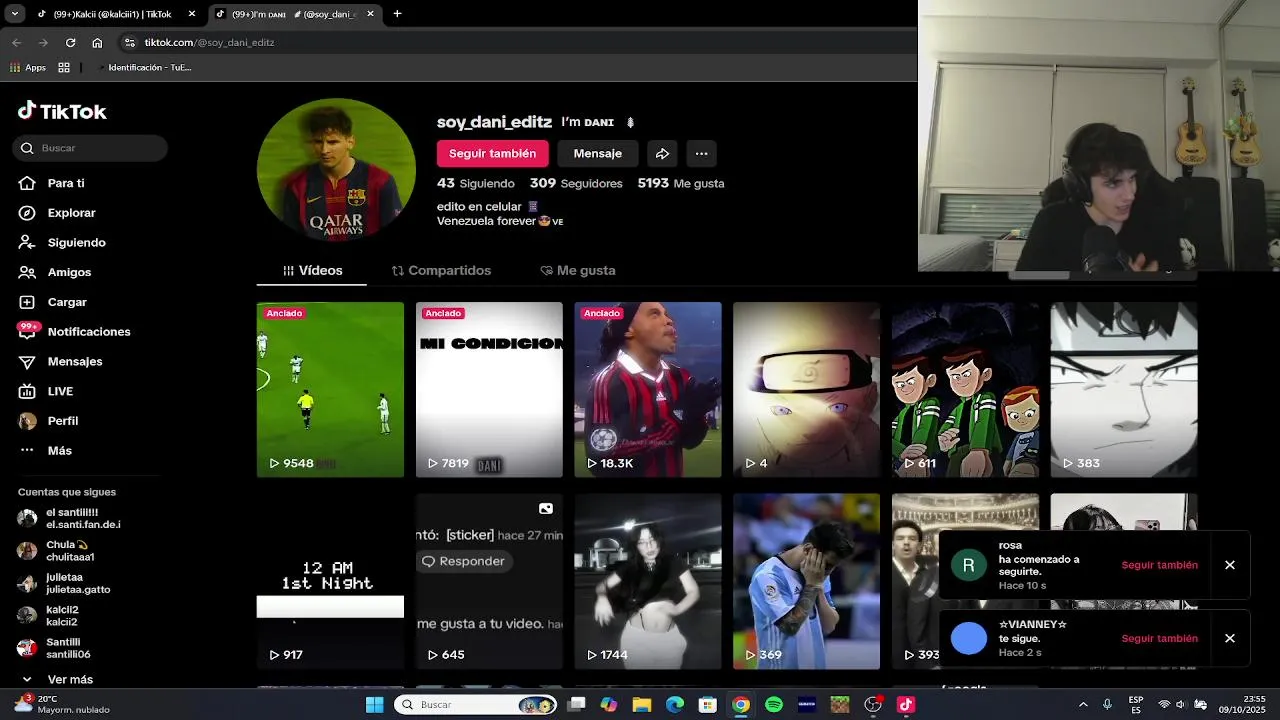This screenshot has width=1280, height=720.
Task: Open video with 1744 views
Action: coord(648,581)
